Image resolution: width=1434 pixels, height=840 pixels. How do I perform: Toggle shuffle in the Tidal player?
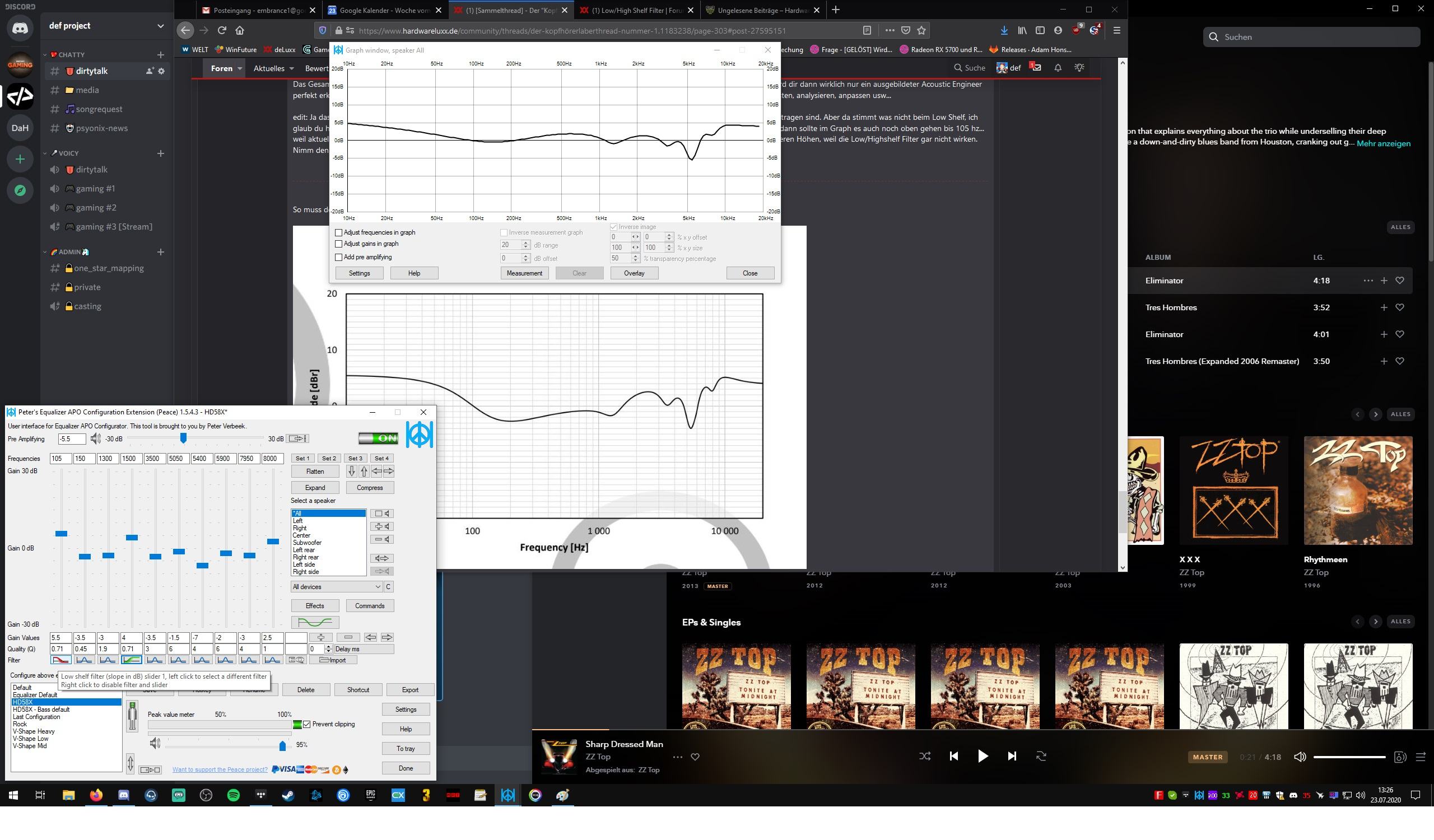click(925, 756)
